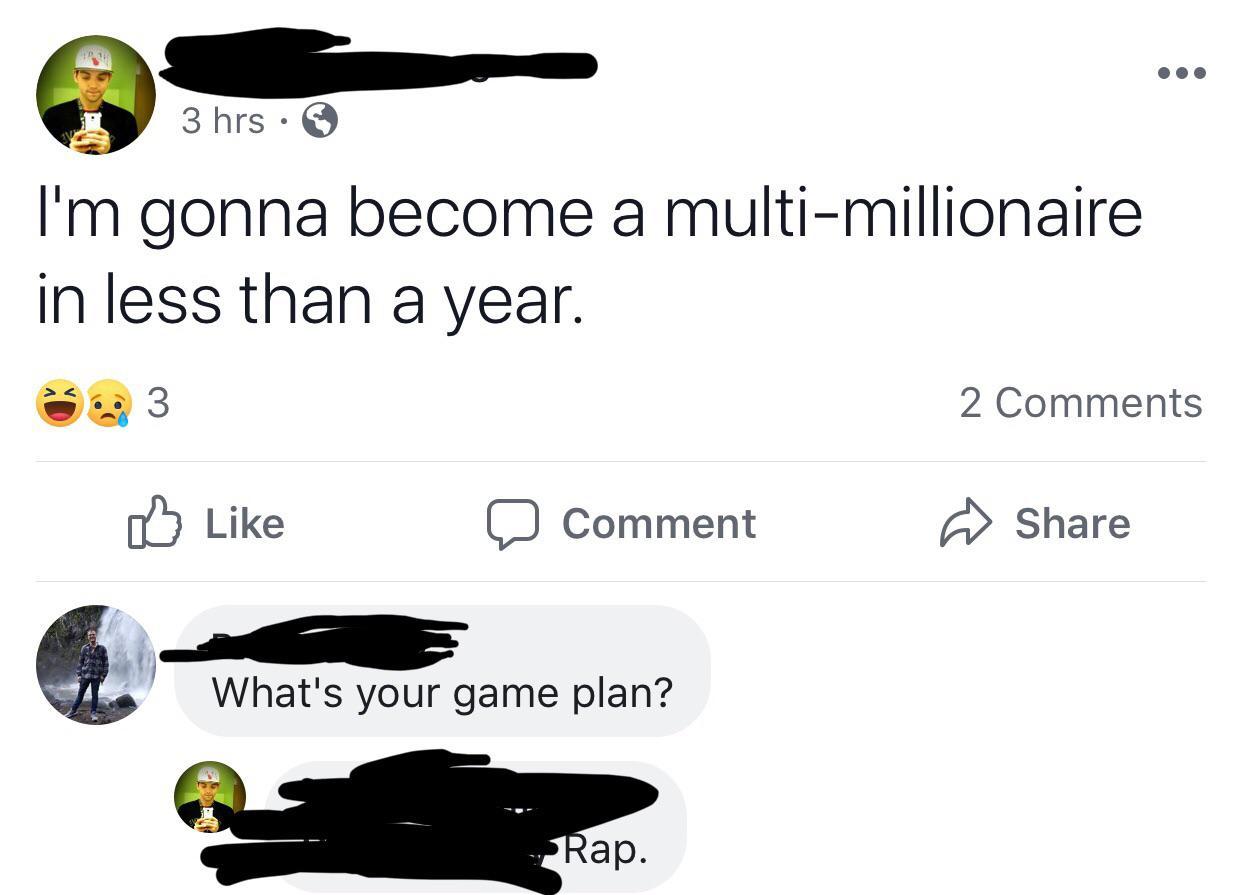
Task: Click the "Rap." reply text
Action: point(605,850)
